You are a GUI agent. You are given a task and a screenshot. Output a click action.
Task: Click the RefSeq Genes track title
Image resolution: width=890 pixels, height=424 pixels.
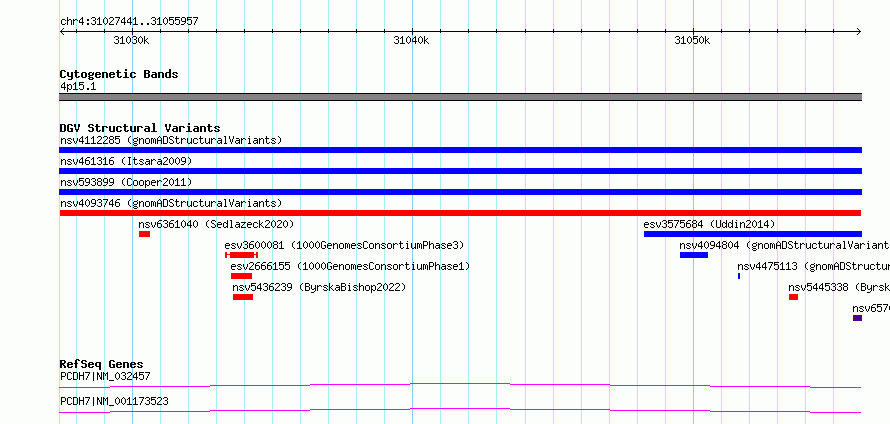[102, 364]
